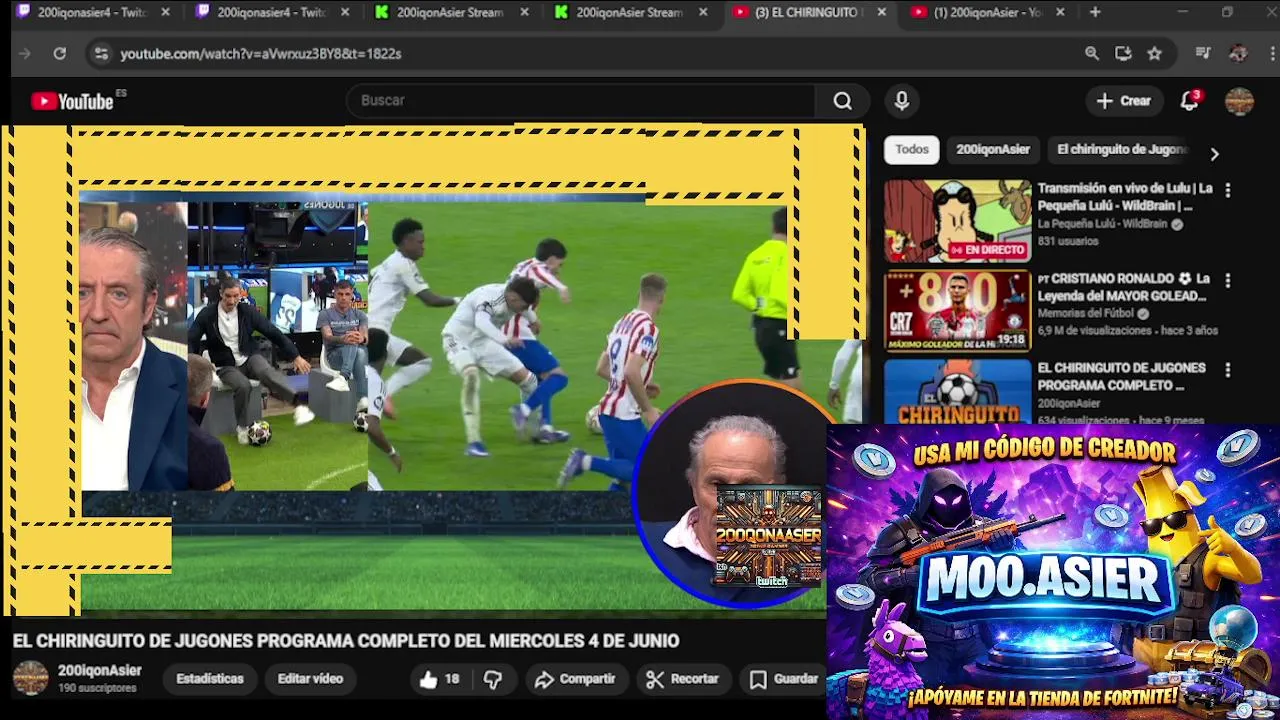Click the Crear button
The height and width of the screenshot is (720, 1280).
[1124, 101]
